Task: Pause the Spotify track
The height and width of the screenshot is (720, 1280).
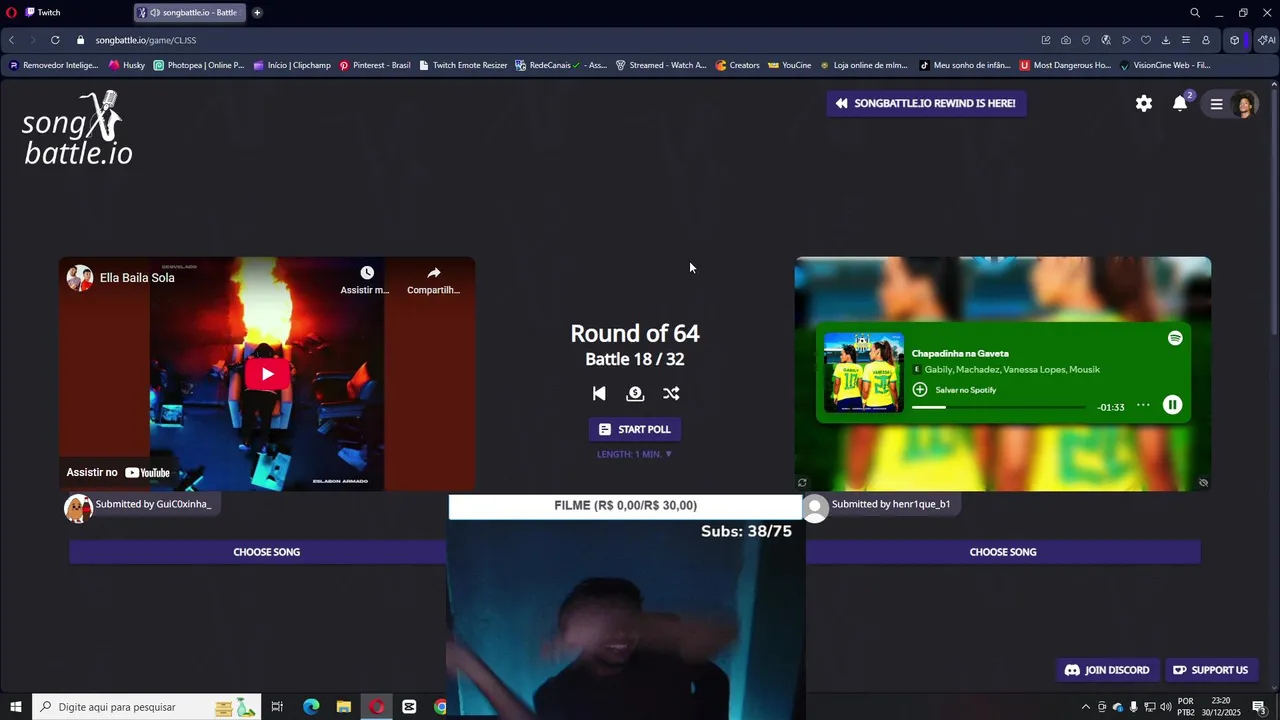Action: [1172, 405]
